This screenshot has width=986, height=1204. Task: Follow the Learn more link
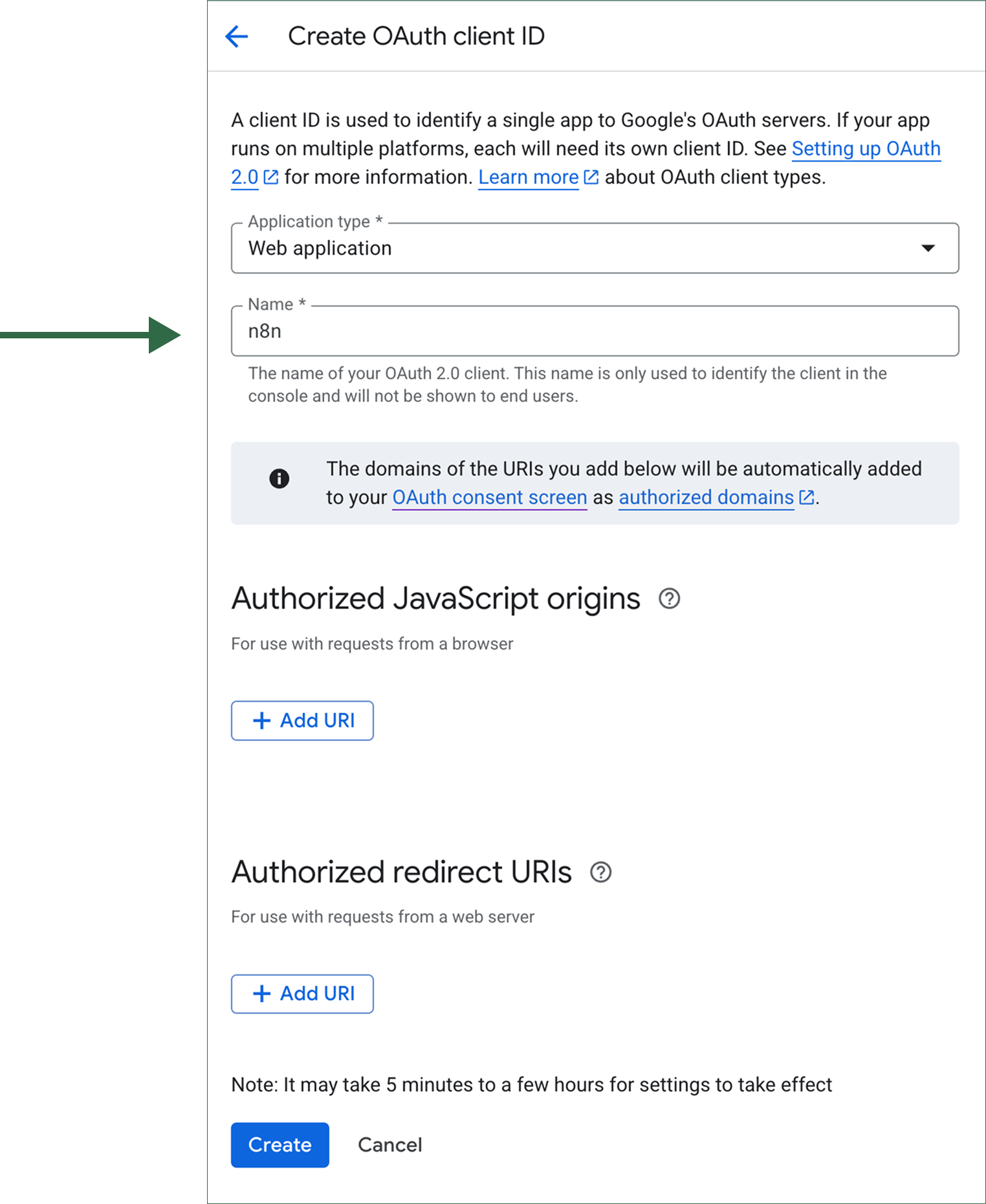click(x=528, y=177)
